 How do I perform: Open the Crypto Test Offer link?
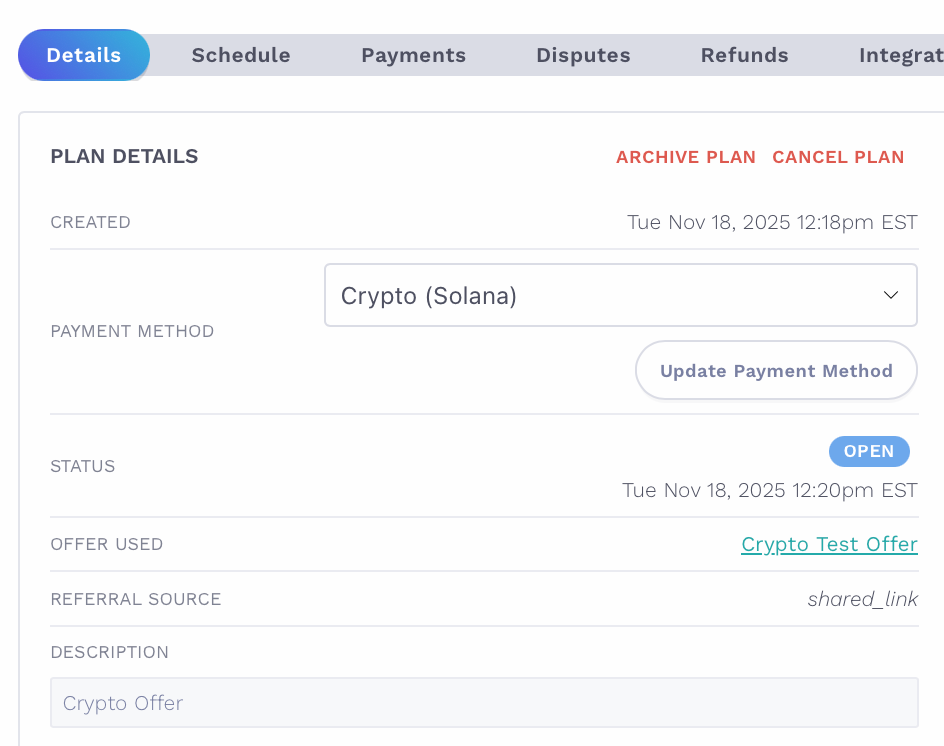(x=829, y=544)
